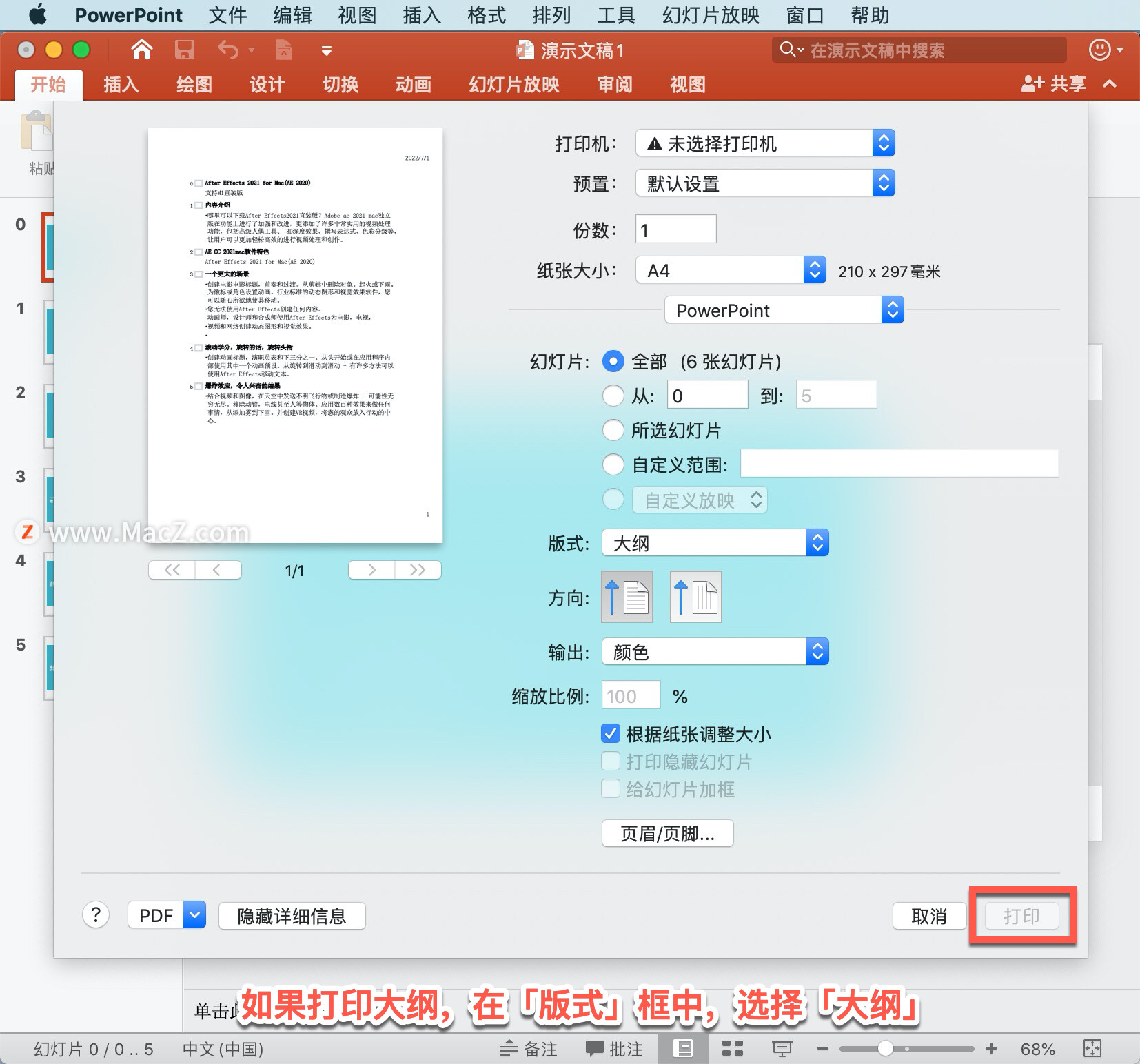Toggle Scale to Fit Paper checkbox

[x=611, y=733]
